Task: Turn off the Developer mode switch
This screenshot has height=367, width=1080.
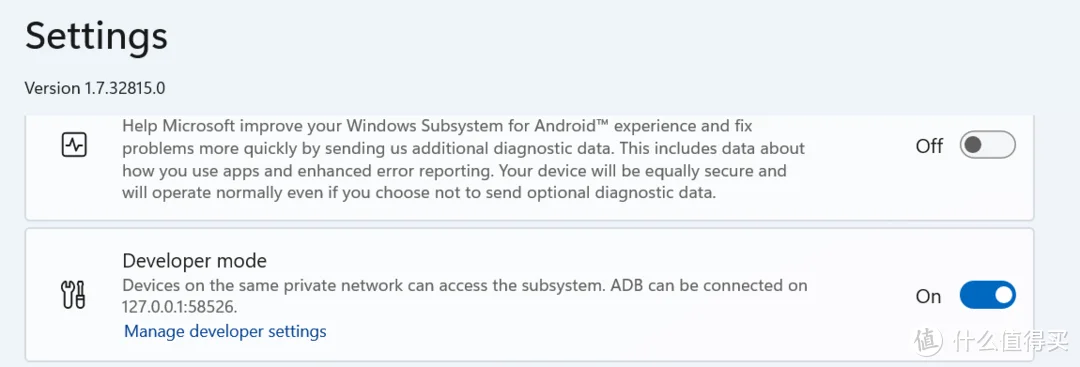Action: pyautogui.click(x=988, y=295)
